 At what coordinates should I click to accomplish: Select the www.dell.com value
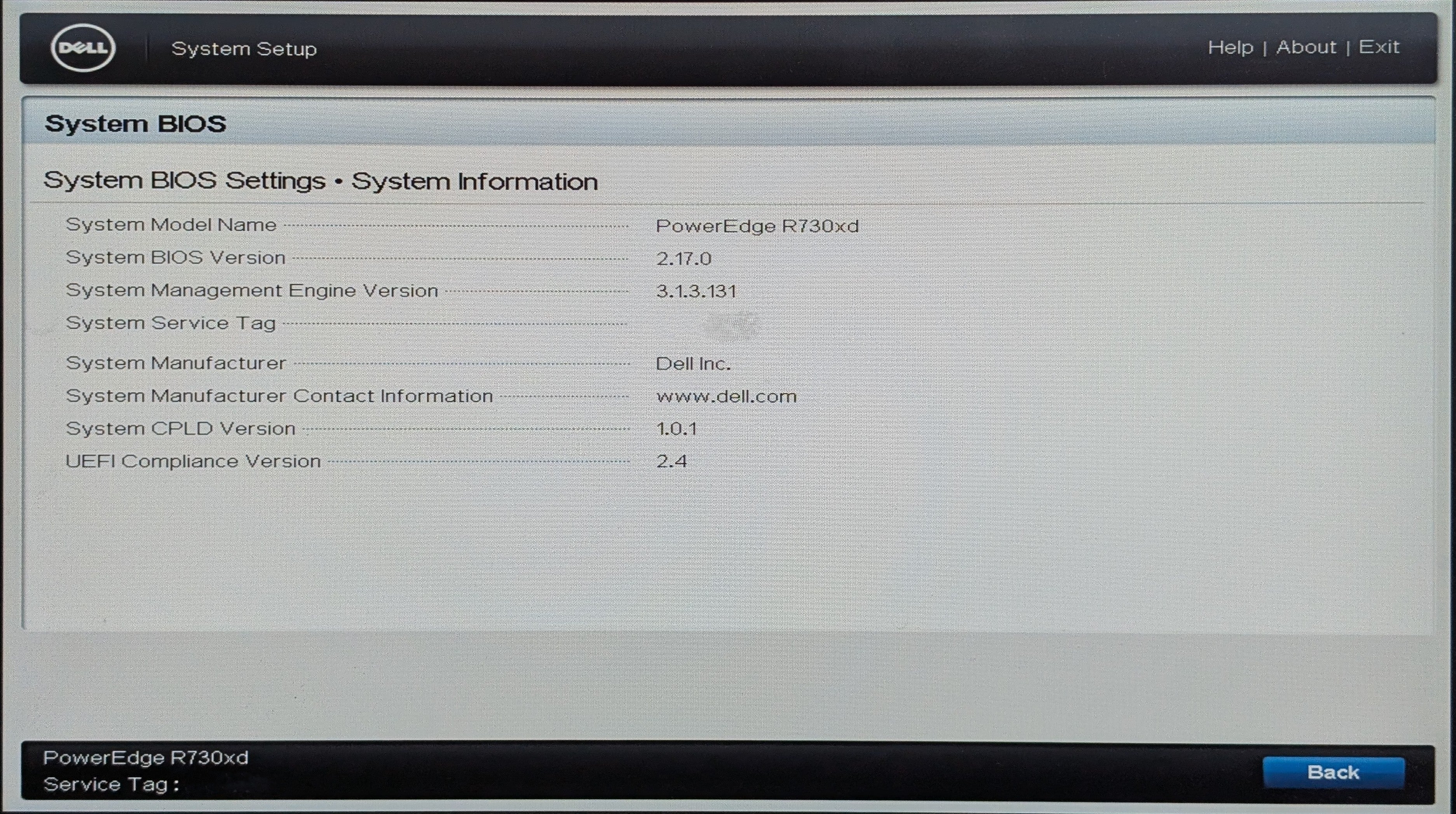point(726,397)
